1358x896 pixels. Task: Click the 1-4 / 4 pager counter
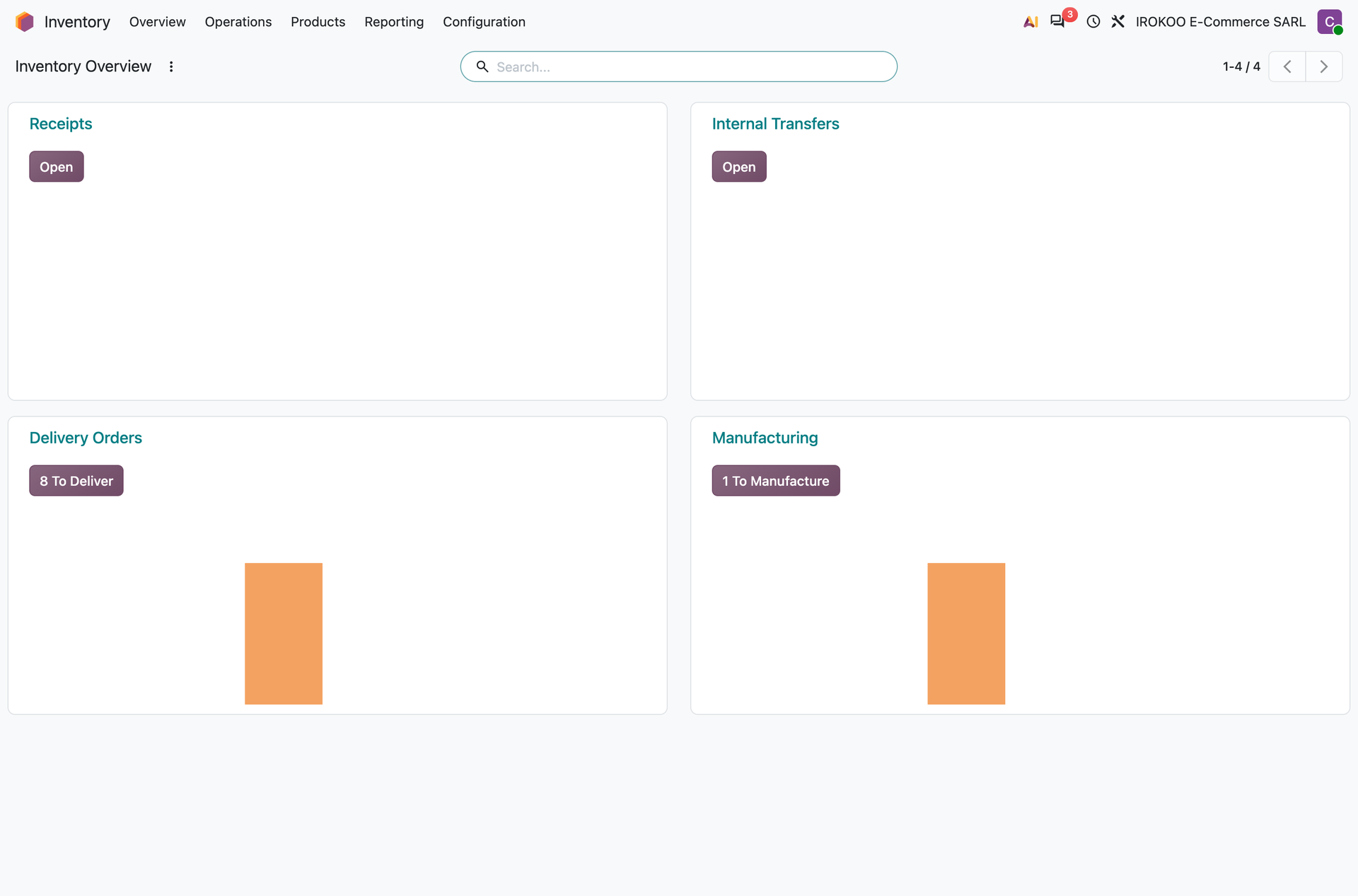[x=1241, y=66]
